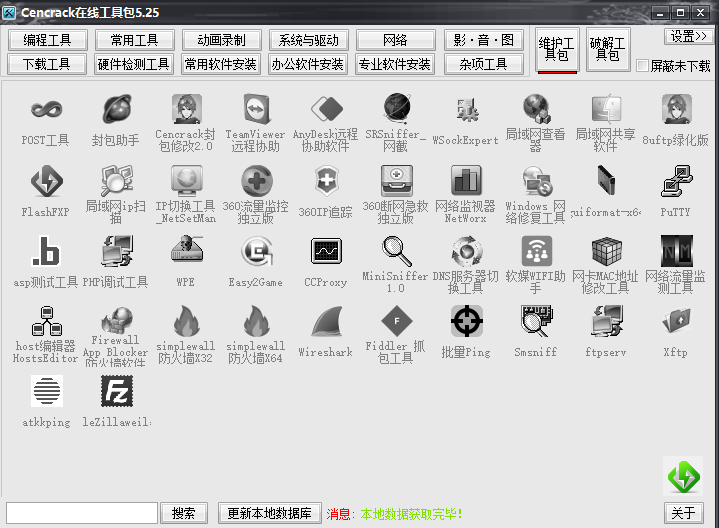Open the FileZilla icon
This screenshot has height=528, width=719.
click(116, 391)
